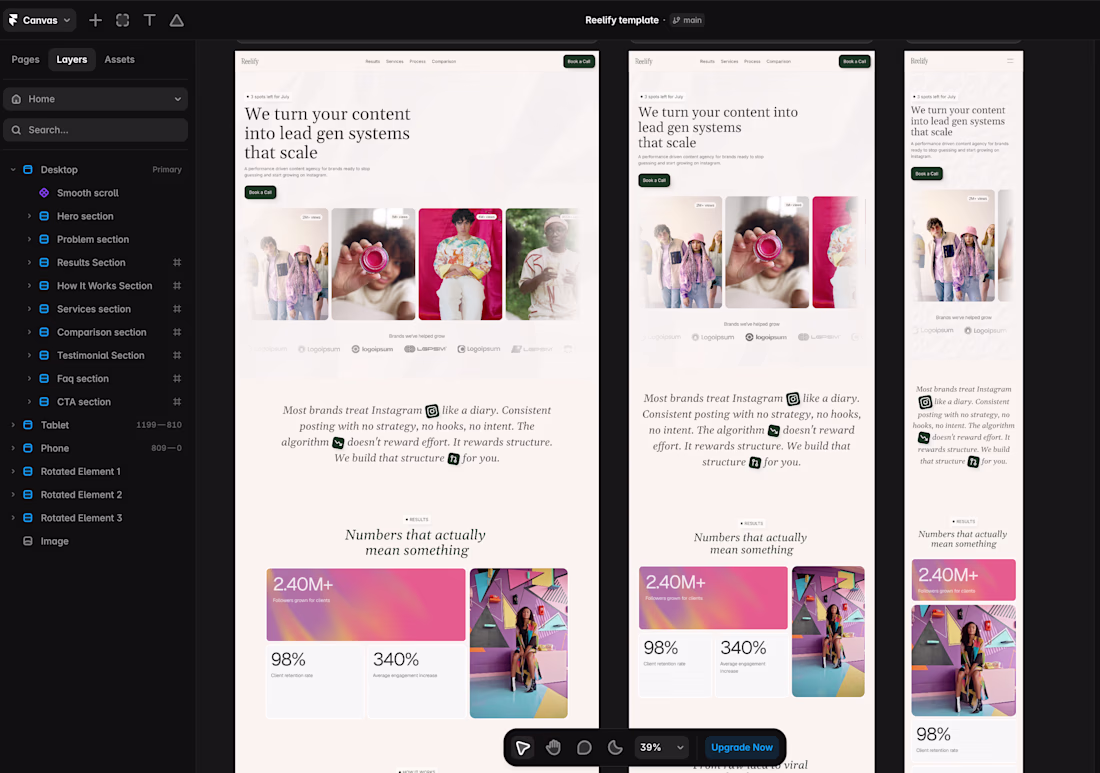Click the Home page icon in selector
The height and width of the screenshot is (773, 1100).
[16, 99]
